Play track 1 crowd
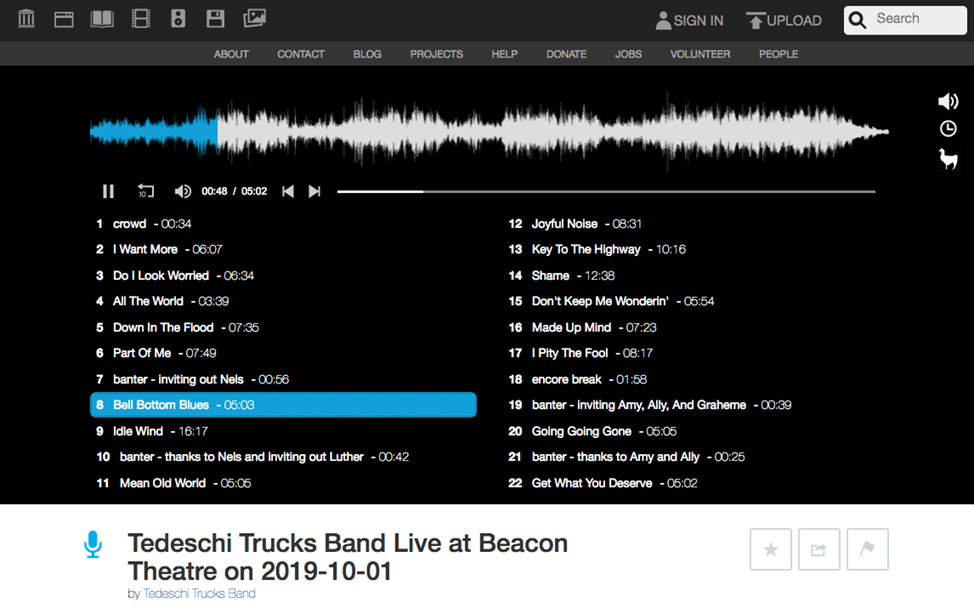974x614 pixels. tap(143, 224)
